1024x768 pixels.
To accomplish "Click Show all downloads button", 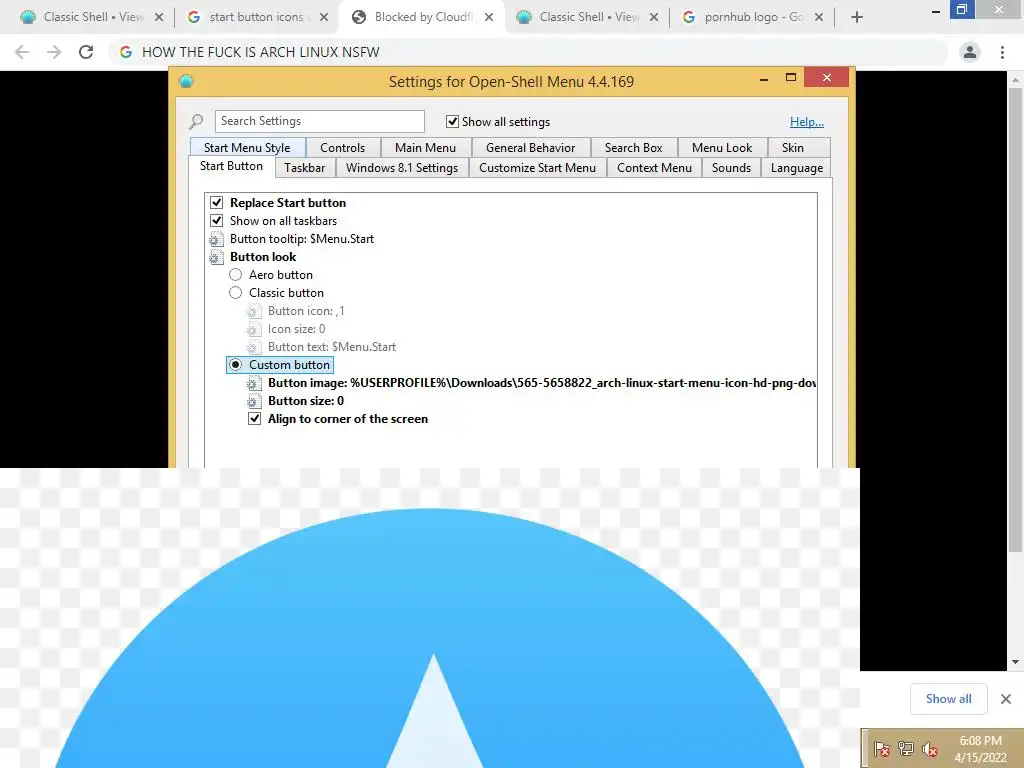I will [x=948, y=699].
